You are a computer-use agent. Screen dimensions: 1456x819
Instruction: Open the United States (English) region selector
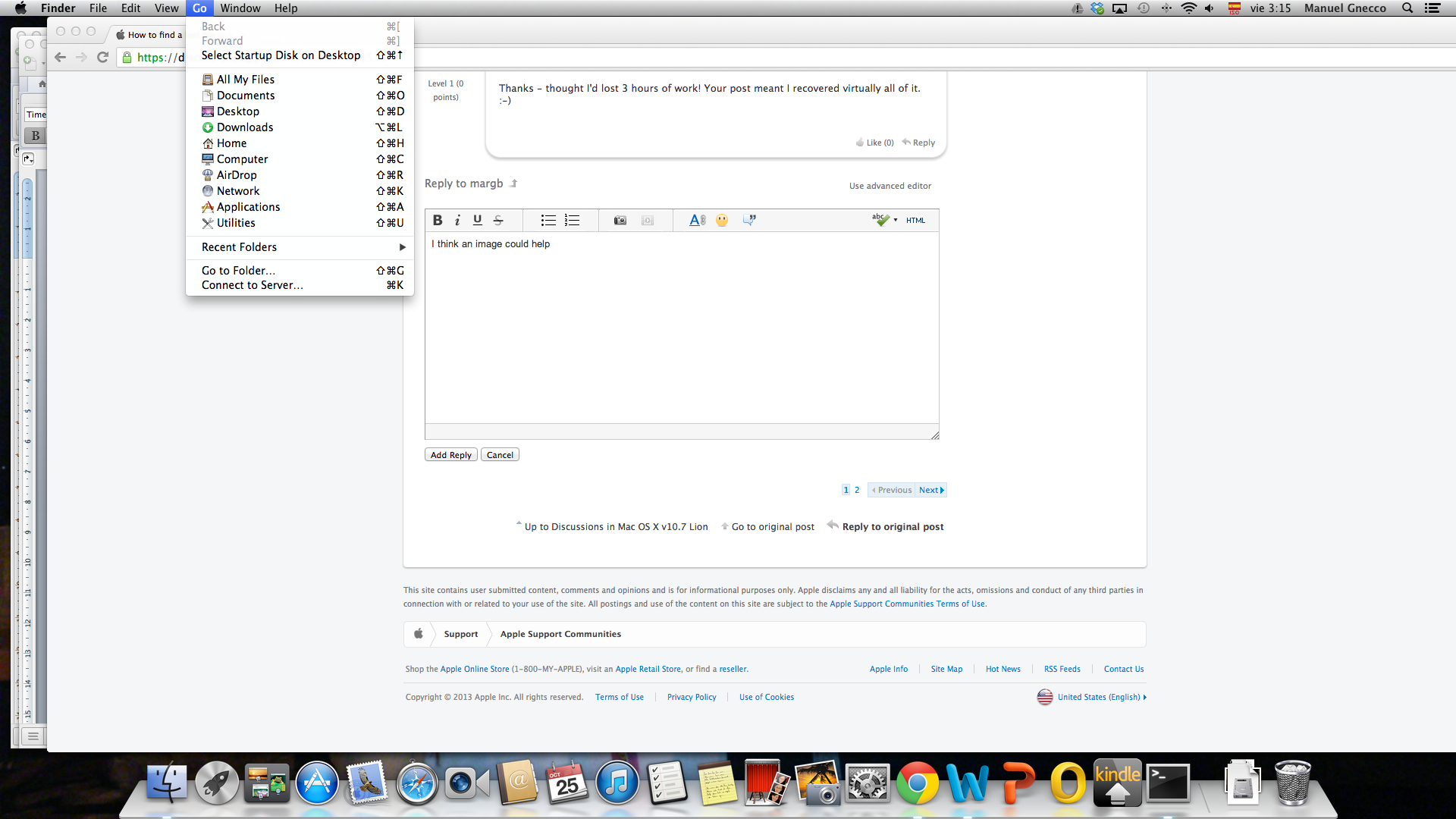[x=1098, y=697]
